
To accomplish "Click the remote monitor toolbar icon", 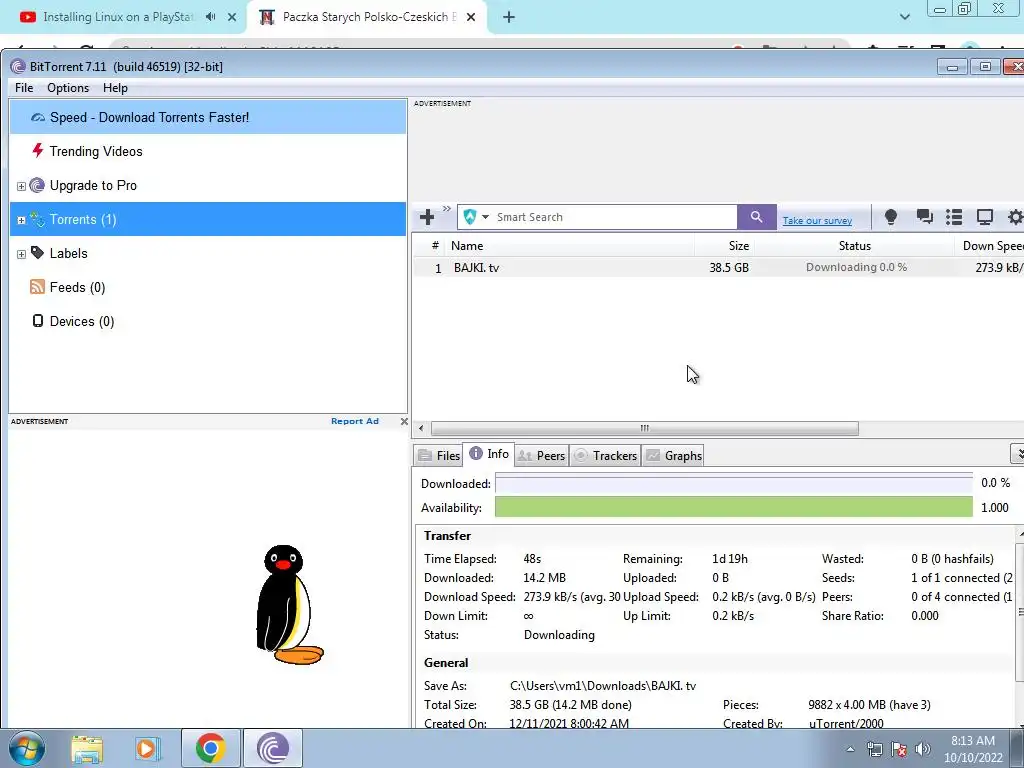I will click(x=984, y=217).
